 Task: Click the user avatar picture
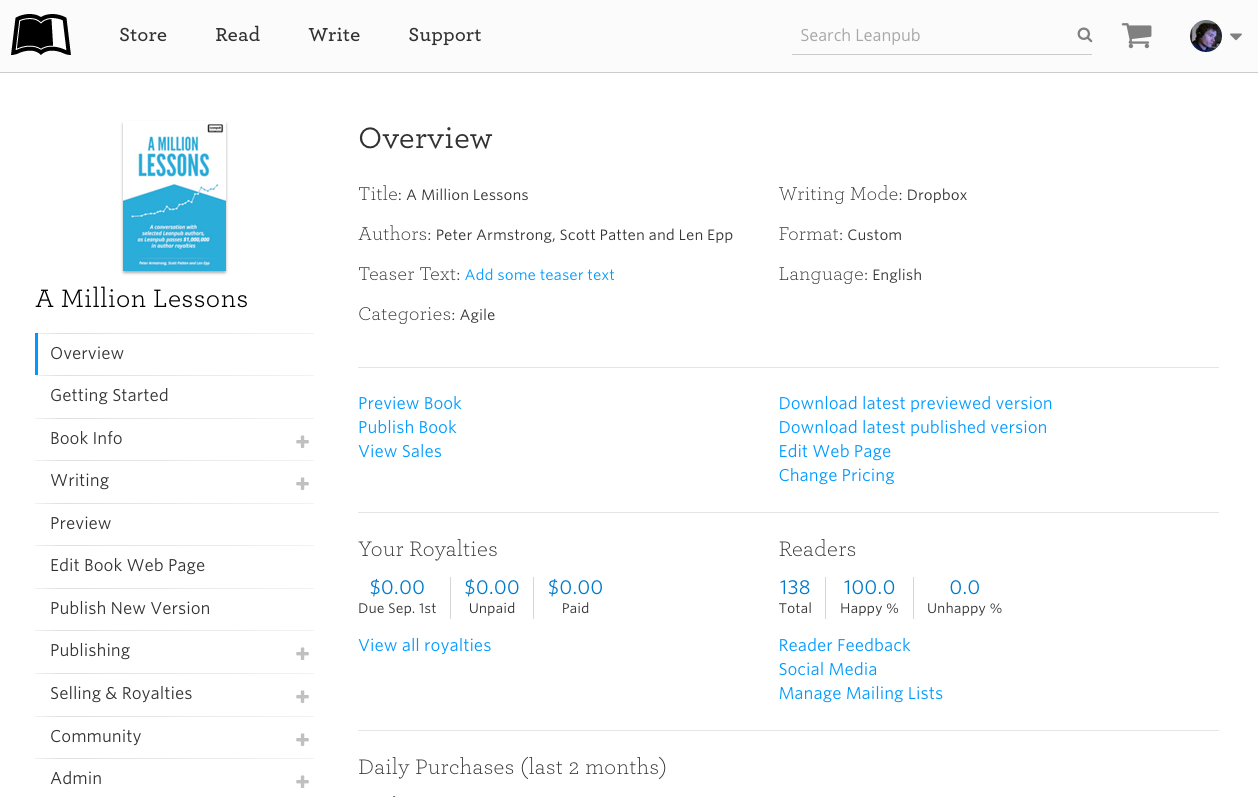click(x=1205, y=36)
